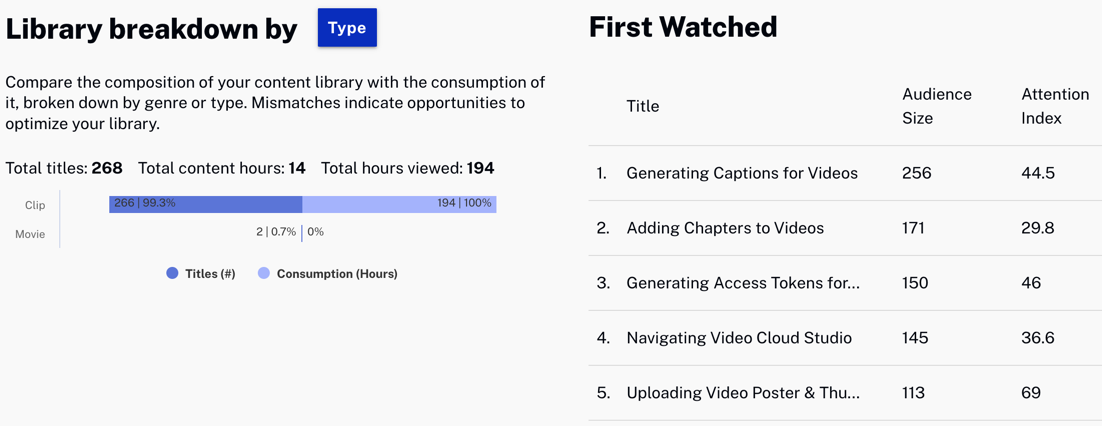Toggle the Consumption (Hours) legend dot
Image resolution: width=1102 pixels, height=426 pixels.
coord(264,273)
